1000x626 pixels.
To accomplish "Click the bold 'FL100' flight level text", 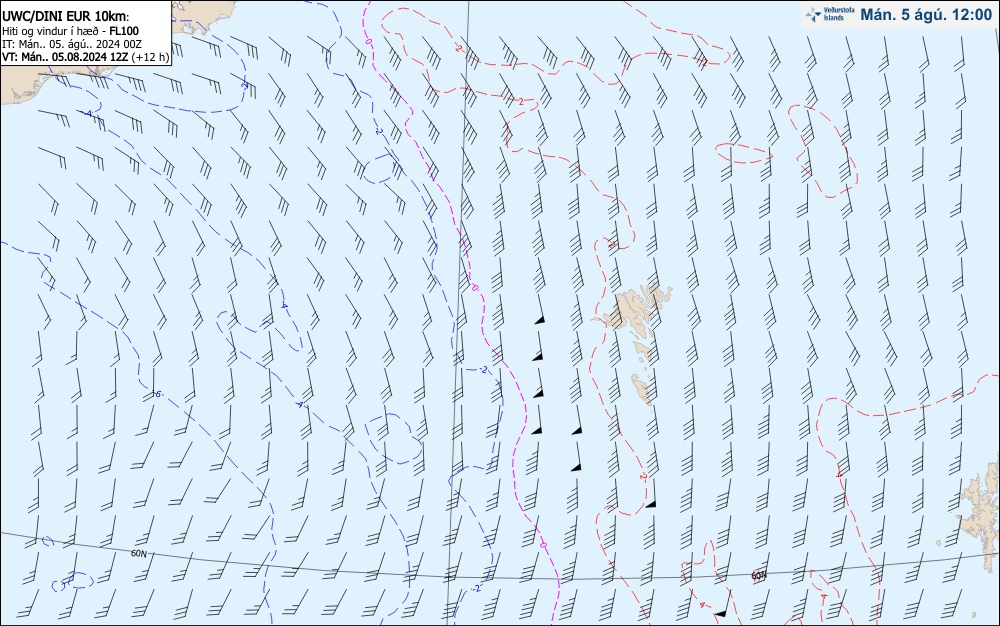I will [124, 31].
